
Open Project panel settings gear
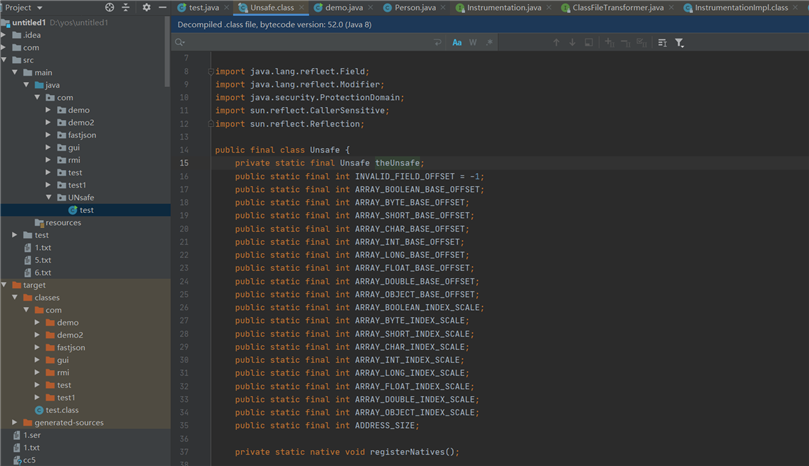(147, 7)
